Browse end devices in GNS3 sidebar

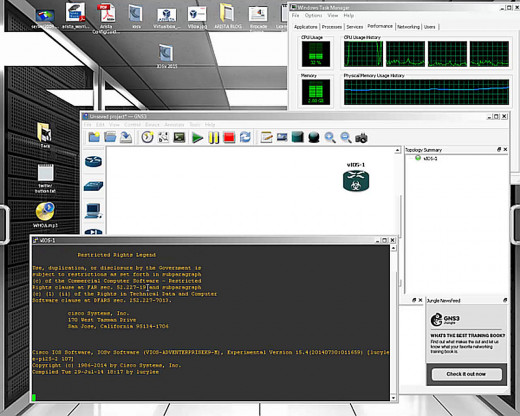coord(93,211)
